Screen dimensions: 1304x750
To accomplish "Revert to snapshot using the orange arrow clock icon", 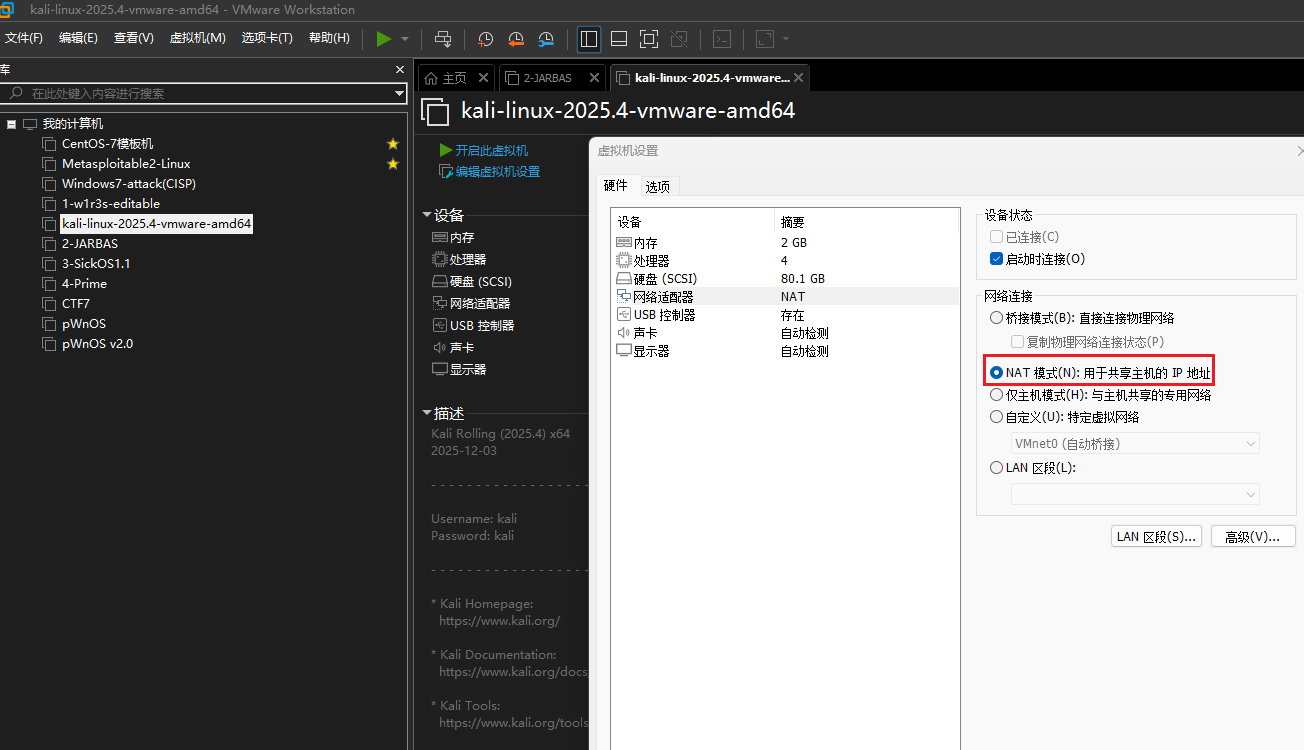I will [516, 39].
